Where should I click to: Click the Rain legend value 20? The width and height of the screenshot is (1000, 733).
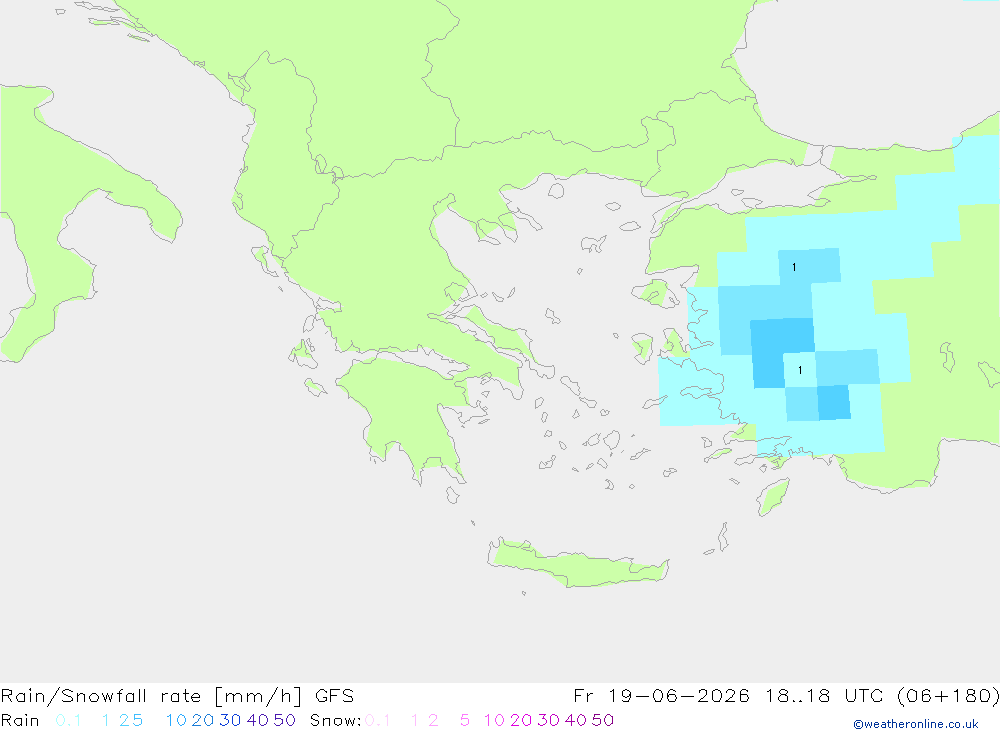click(203, 720)
